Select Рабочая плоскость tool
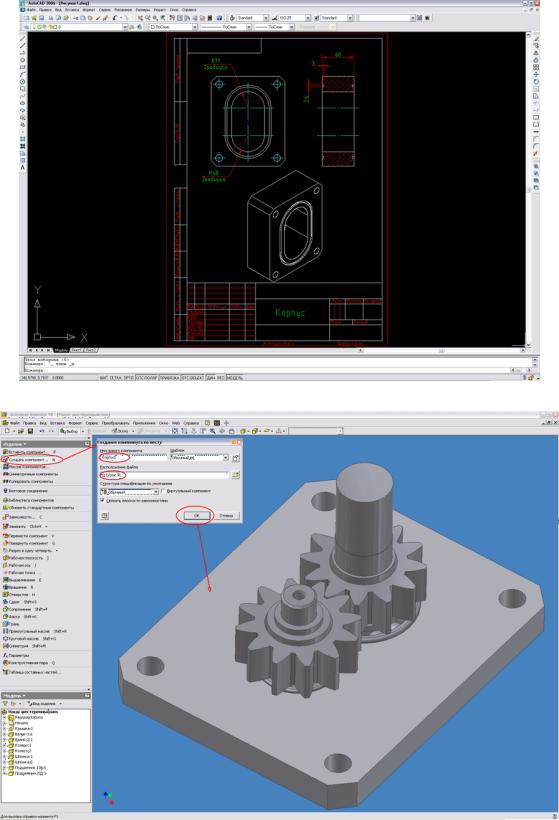 26,557
